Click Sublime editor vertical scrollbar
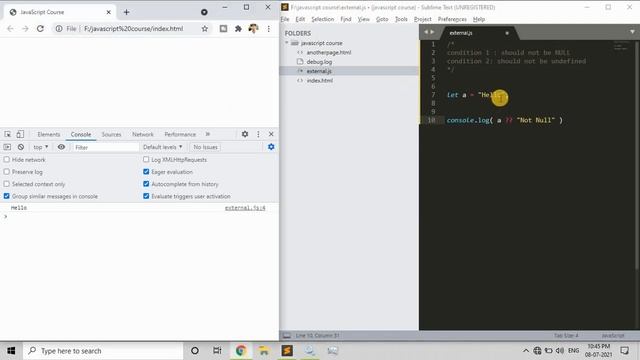 (x=637, y=155)
